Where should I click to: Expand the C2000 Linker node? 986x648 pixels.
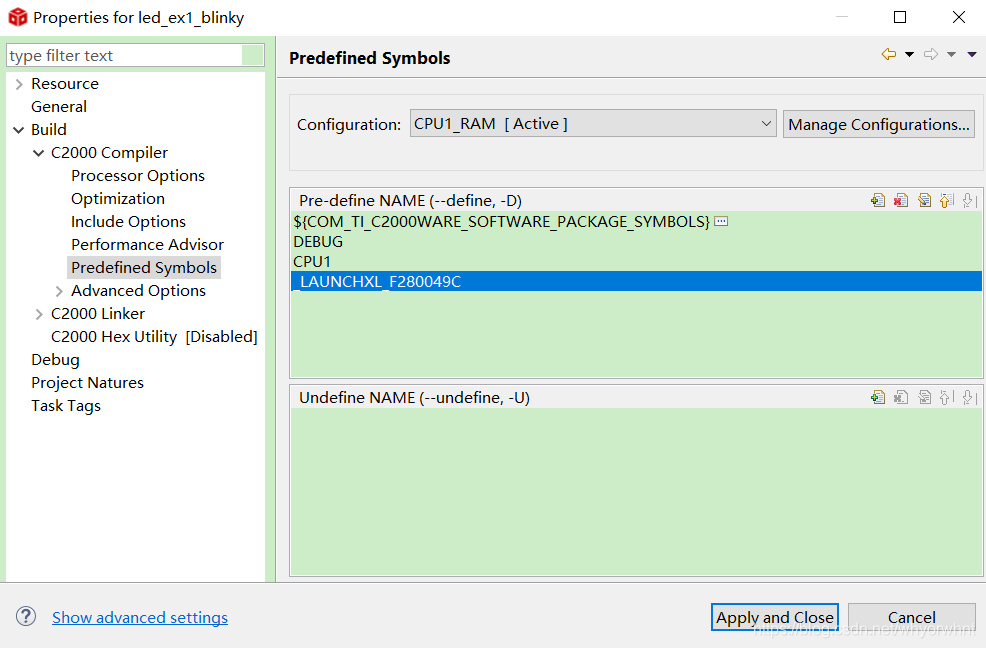(39, 314)
